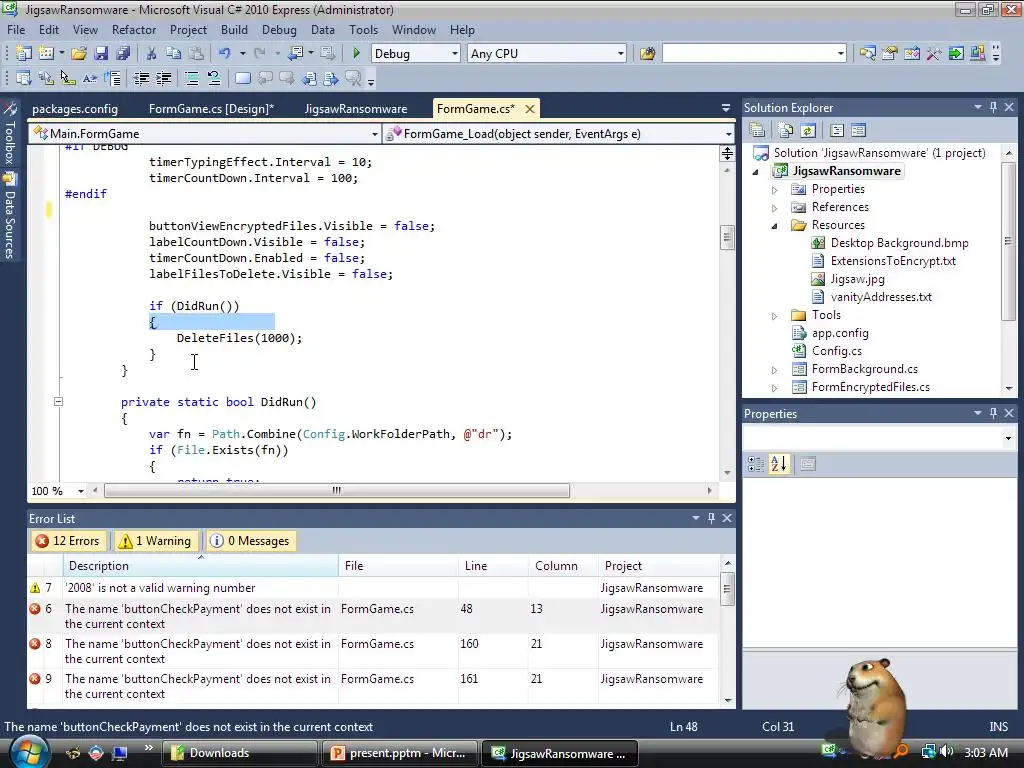Open the Data Sources side tab
The width and height of the screenshot is (1024, 768).
(x=10, y=216)
